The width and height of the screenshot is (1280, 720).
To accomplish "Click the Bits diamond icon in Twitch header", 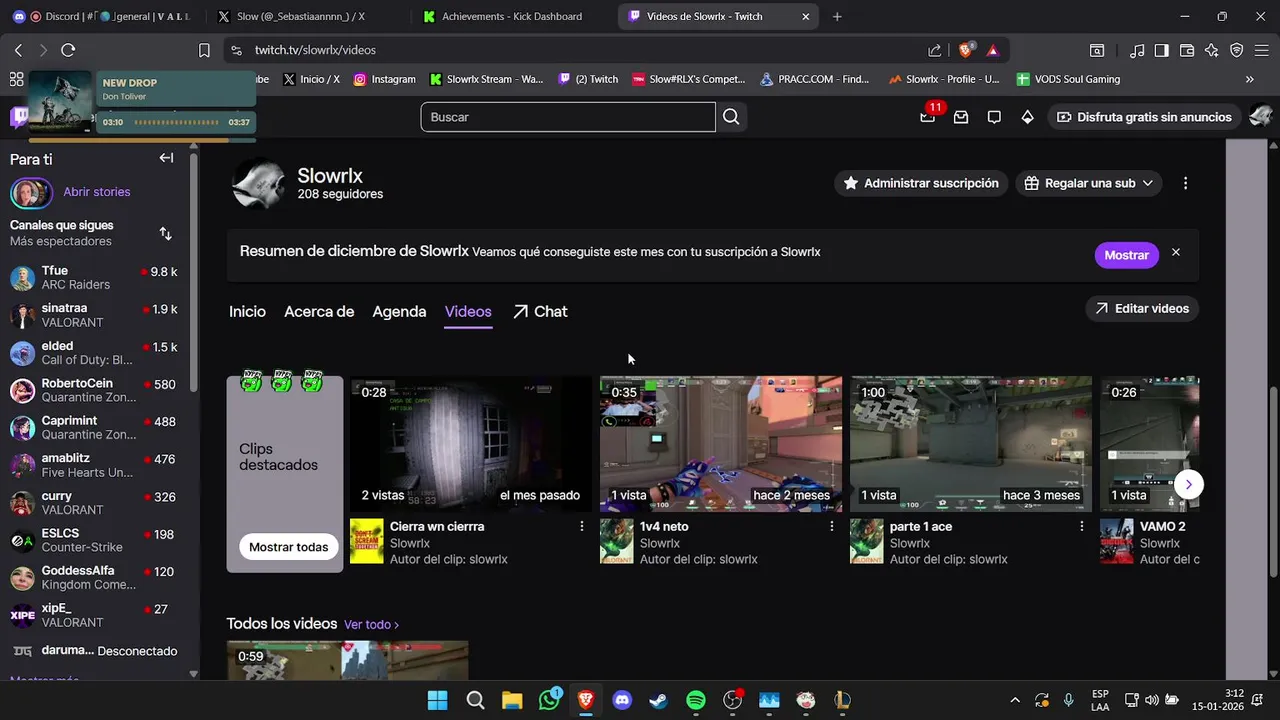I will click(1027, 117).
